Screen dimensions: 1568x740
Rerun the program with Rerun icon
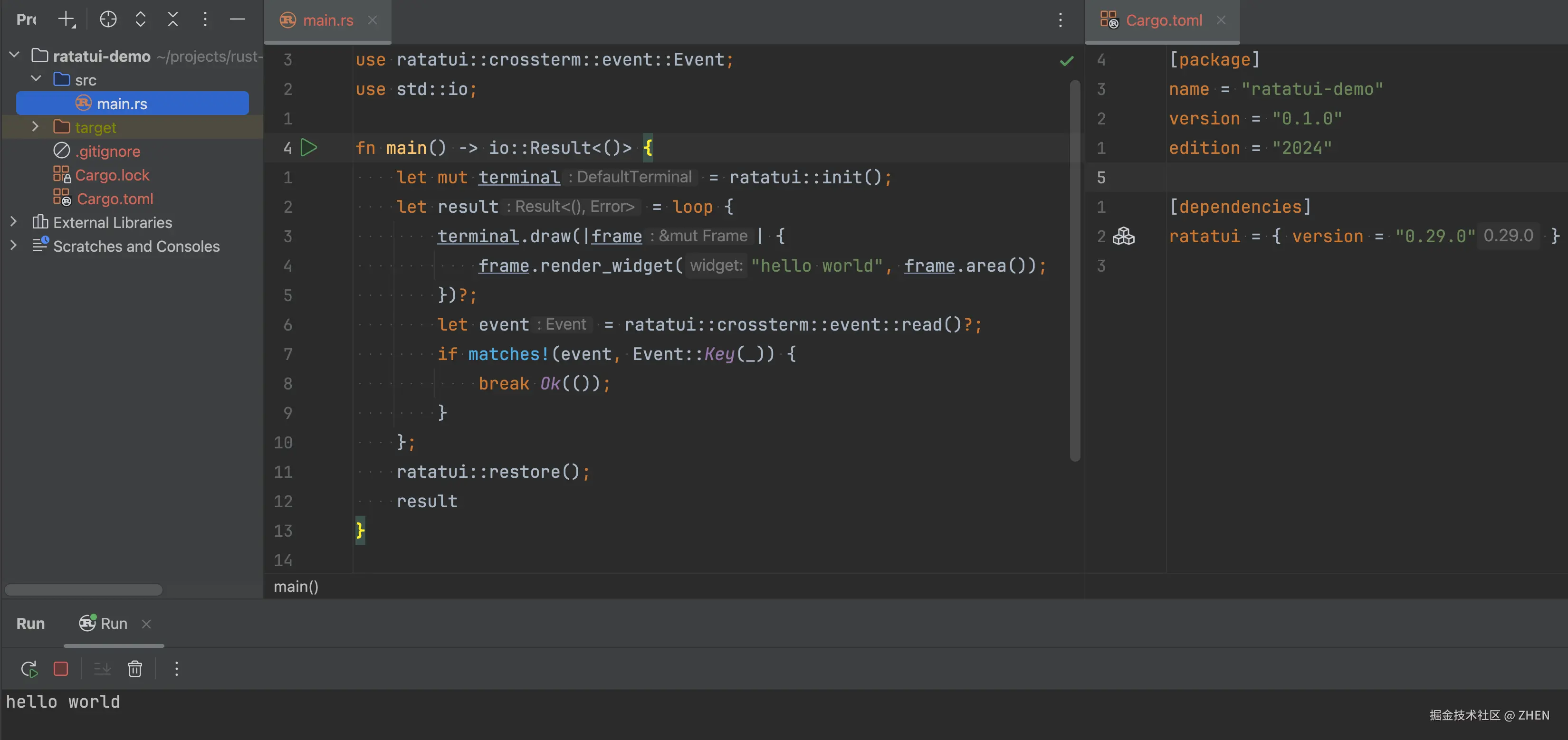coord(29,669)
